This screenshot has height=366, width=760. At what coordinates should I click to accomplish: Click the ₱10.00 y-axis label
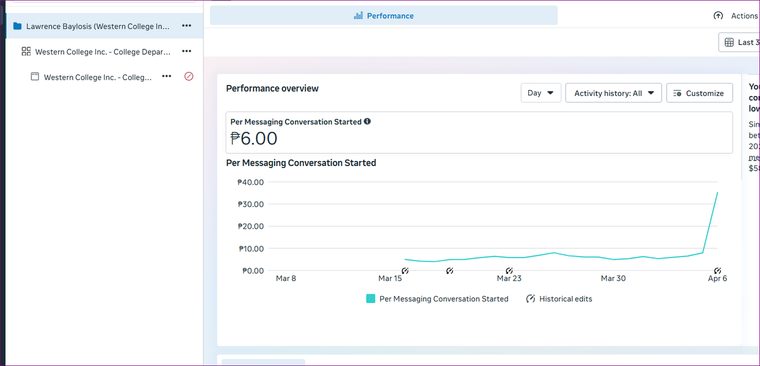(251, 249)
